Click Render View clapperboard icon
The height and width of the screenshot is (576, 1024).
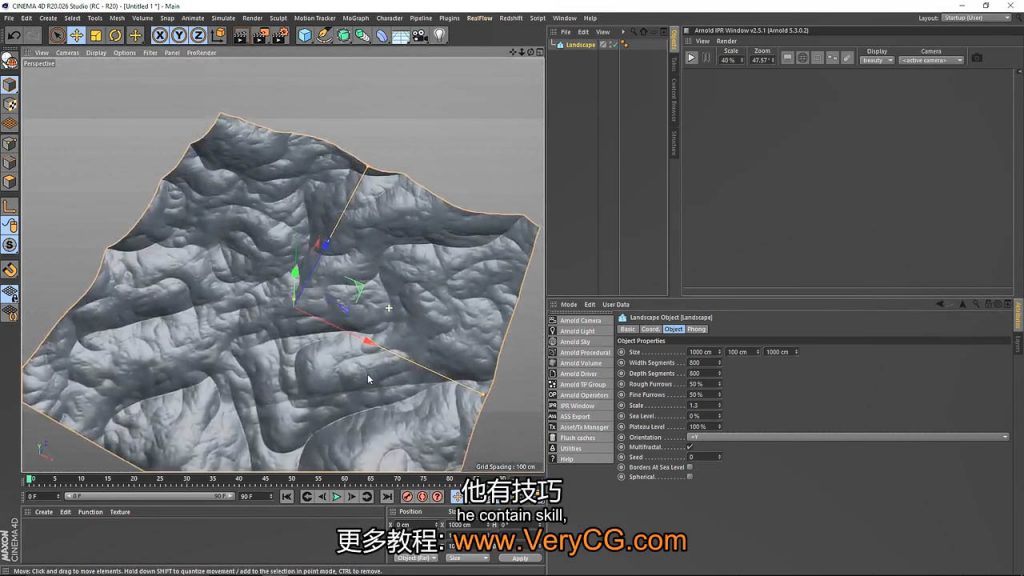tap(240, 35)
